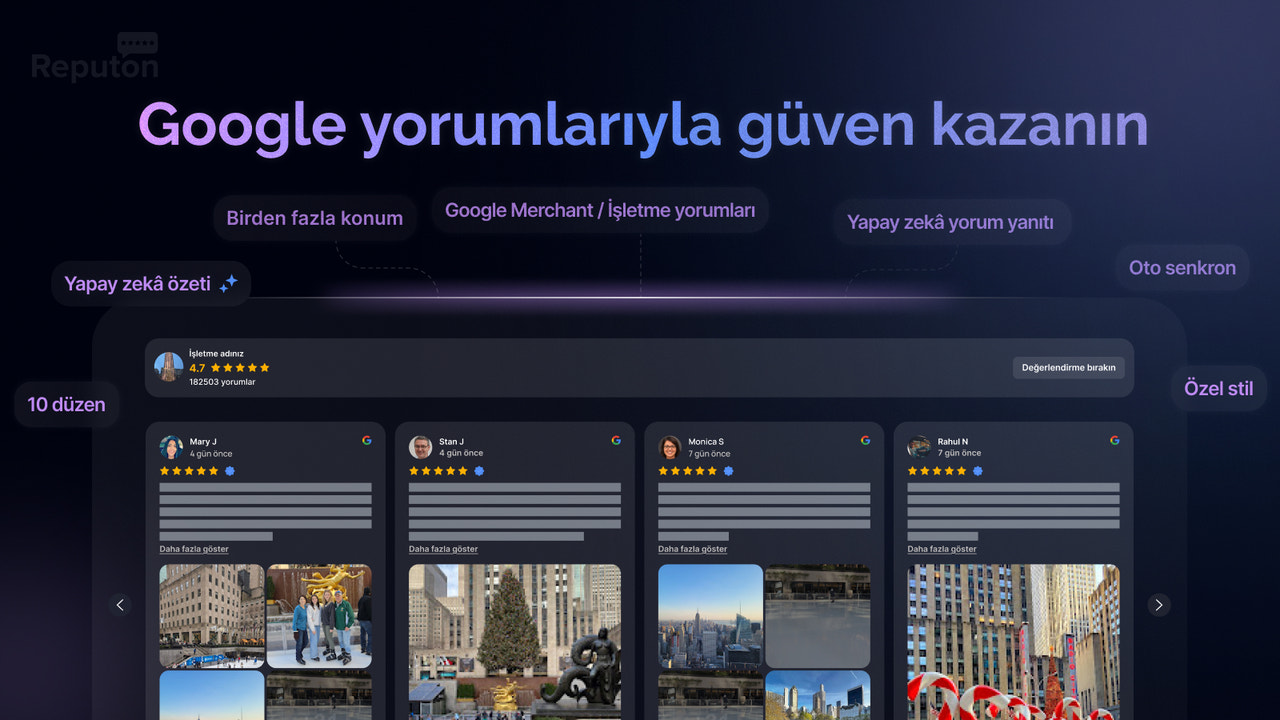Click 4 gün önce under Mary J
This screenshot has height=720, width=1280.
pyautogui.click(x=211, y=454)
